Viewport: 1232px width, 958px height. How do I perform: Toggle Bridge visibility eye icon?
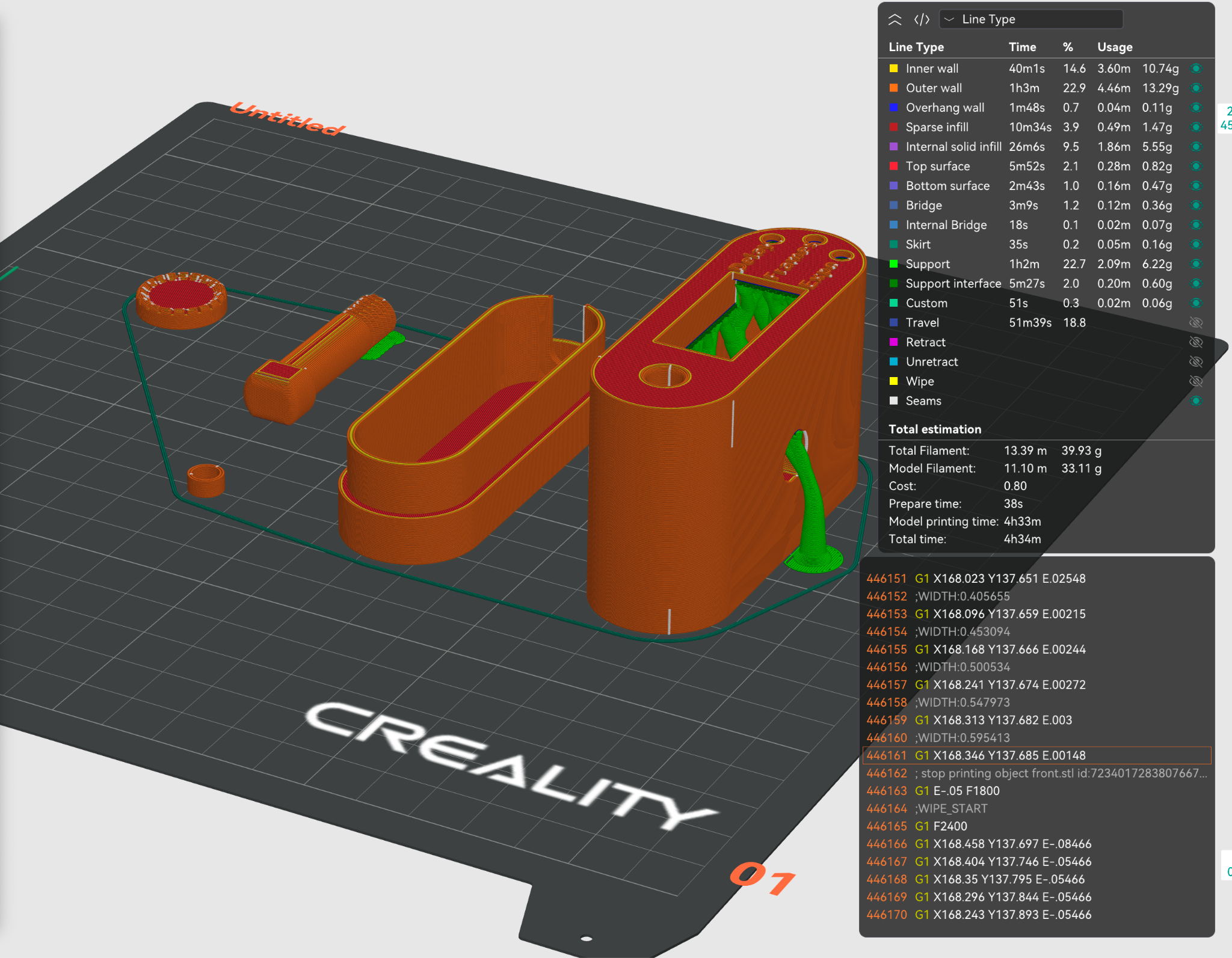(x=1196, y=206)
